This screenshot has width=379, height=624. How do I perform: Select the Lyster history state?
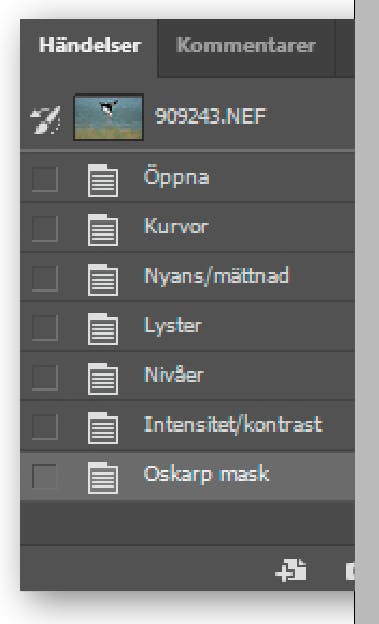[187, 326]
